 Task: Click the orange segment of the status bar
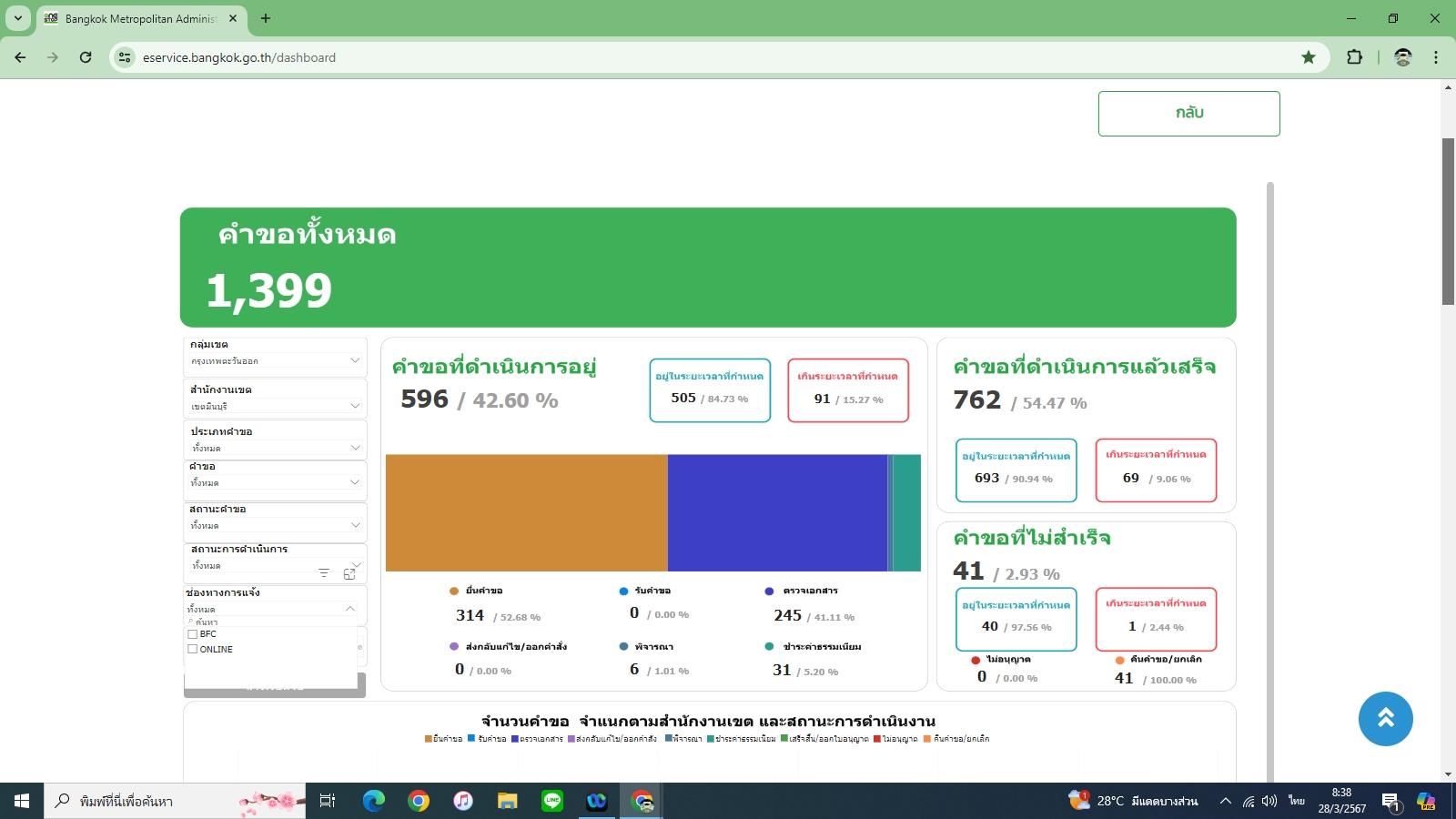(526, 513)
